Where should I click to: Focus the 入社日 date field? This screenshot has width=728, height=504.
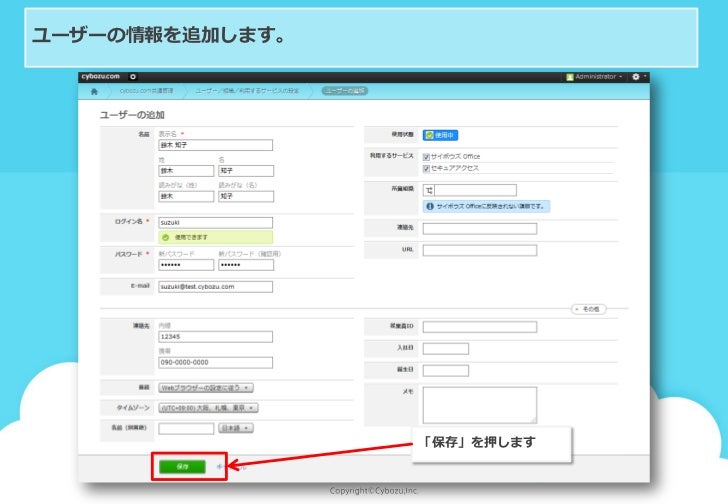click(446, 349)
